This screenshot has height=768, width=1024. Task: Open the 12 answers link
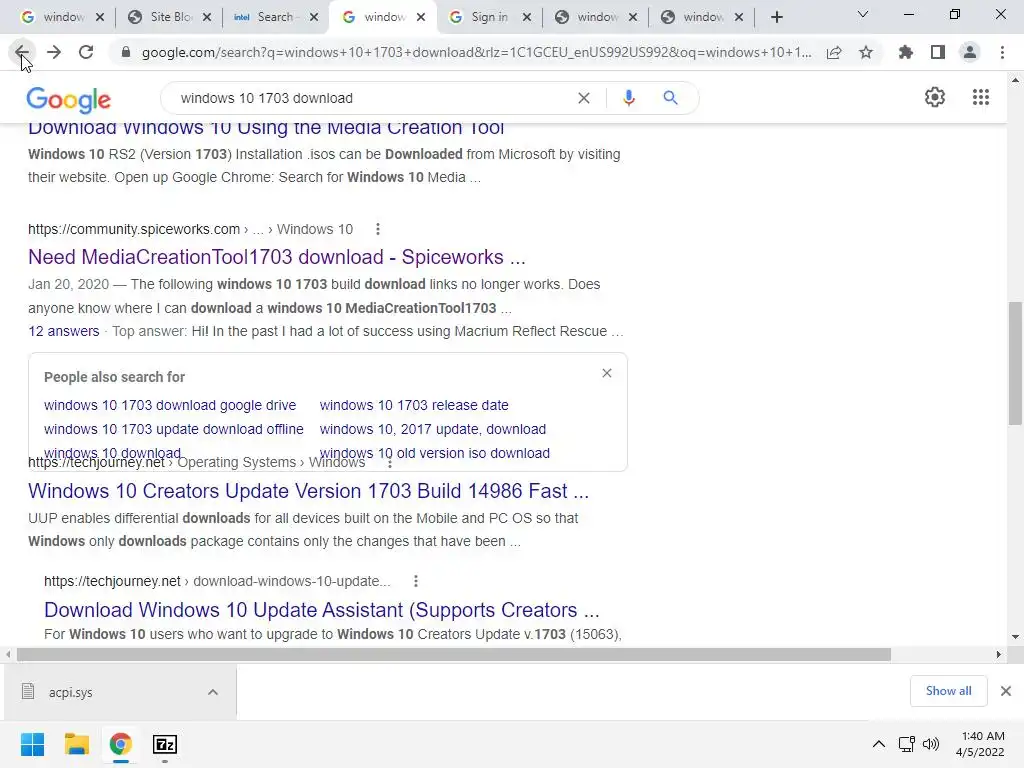pyautogui.click(x=64, y=331)
